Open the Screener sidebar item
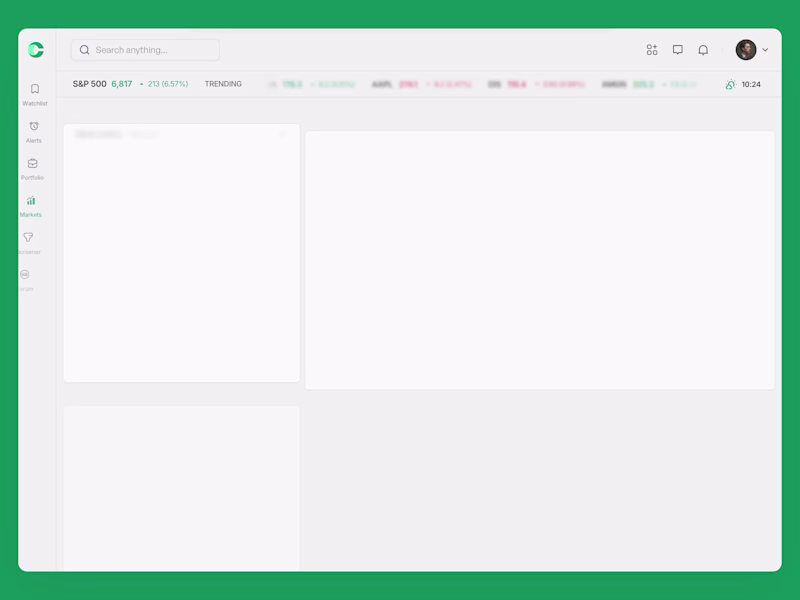800x600 pixels. coord(29,244)
